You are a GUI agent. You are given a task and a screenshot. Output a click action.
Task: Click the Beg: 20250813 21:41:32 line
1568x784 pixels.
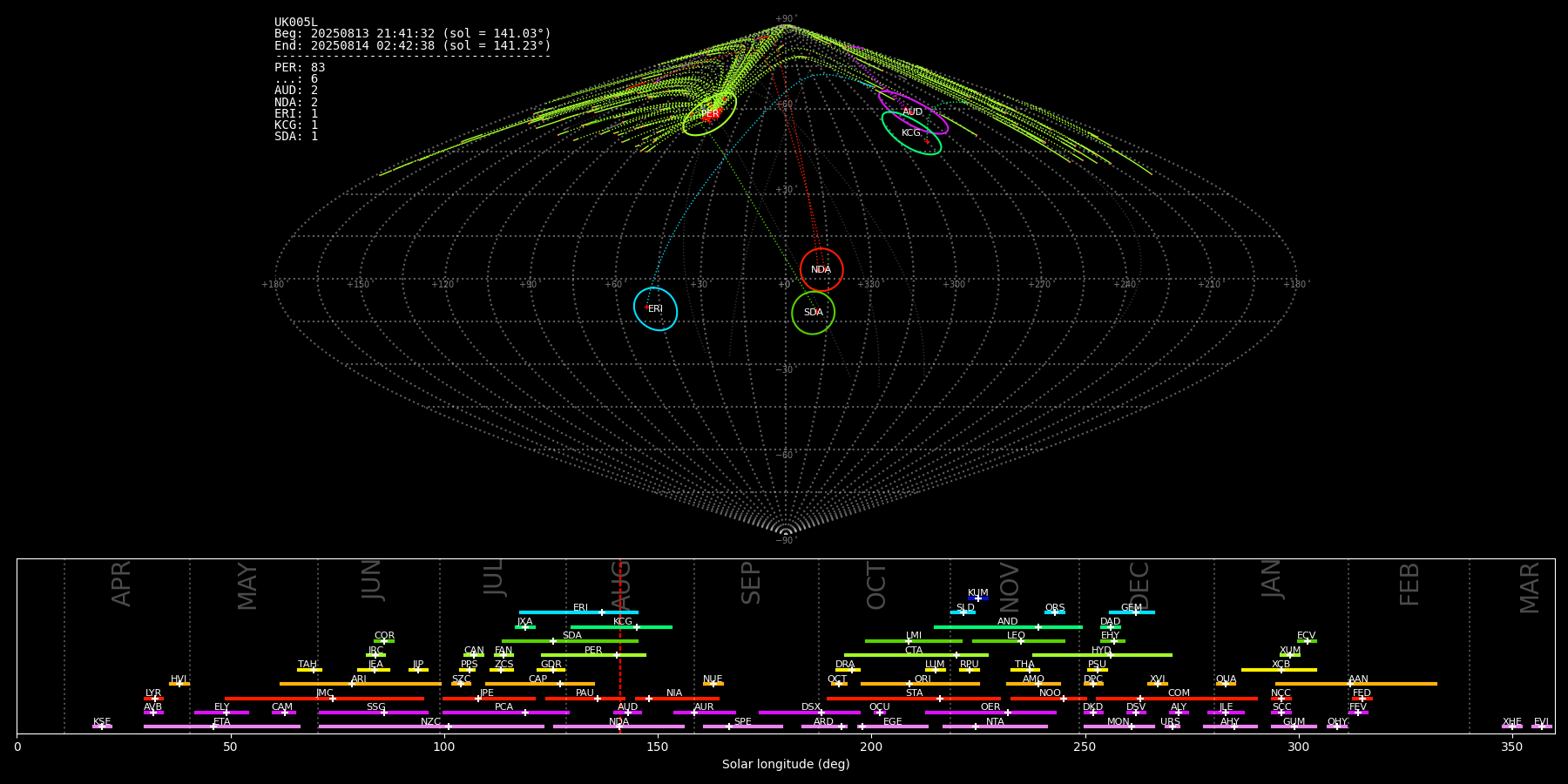(x=413, y=34)
